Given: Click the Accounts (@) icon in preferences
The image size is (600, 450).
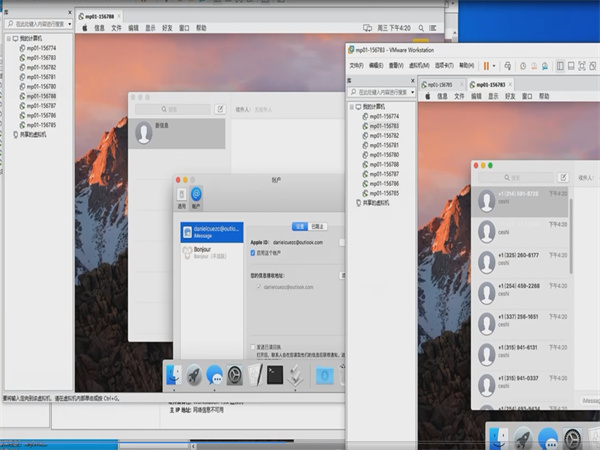Looking at the screenshot, I should [196, 195].
